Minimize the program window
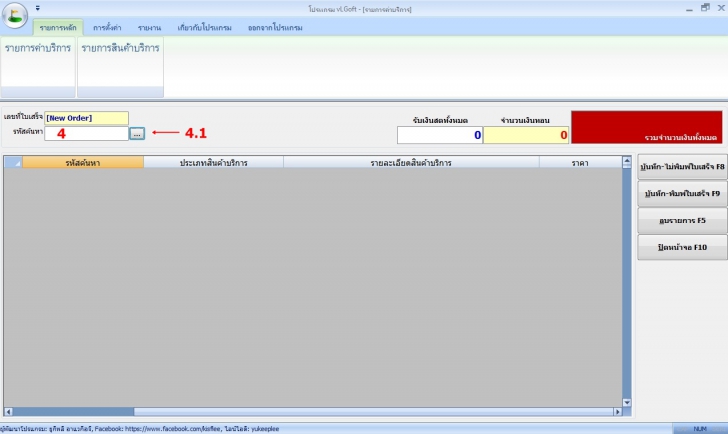The height and width of the screenshot is (434, 728). [689, 9]
